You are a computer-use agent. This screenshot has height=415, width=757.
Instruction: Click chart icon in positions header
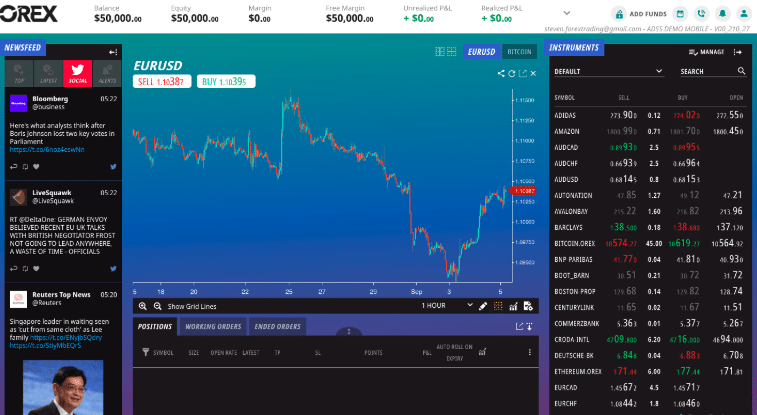click(x=482, y=352)
